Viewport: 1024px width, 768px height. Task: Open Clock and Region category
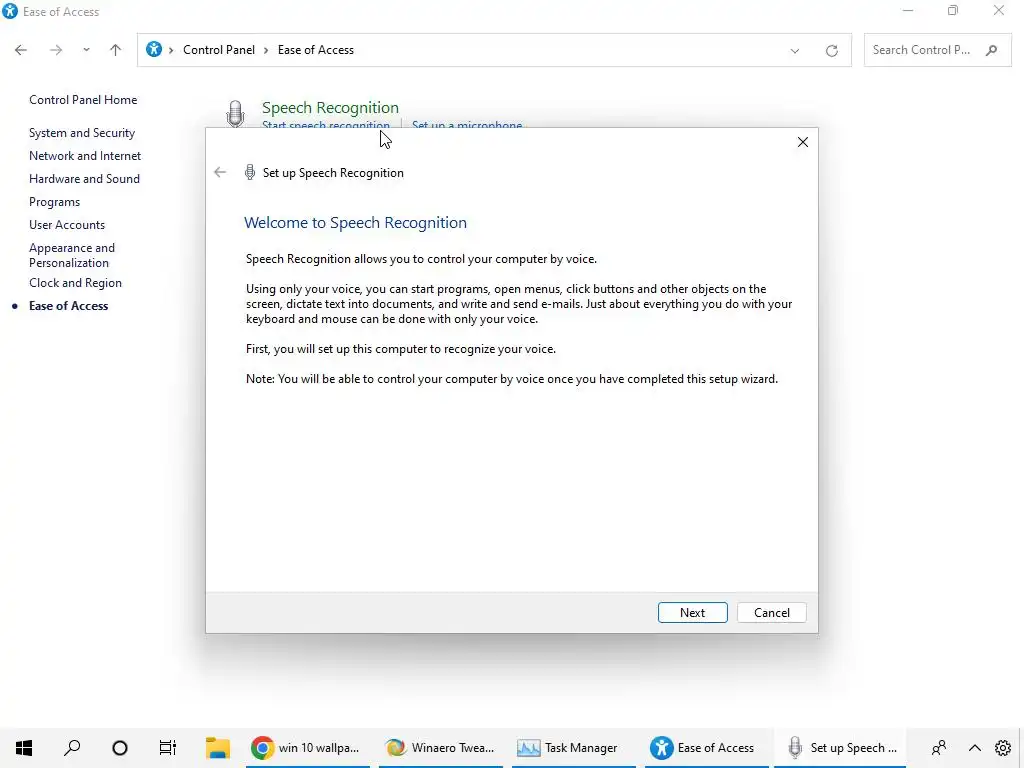(75, 283)
